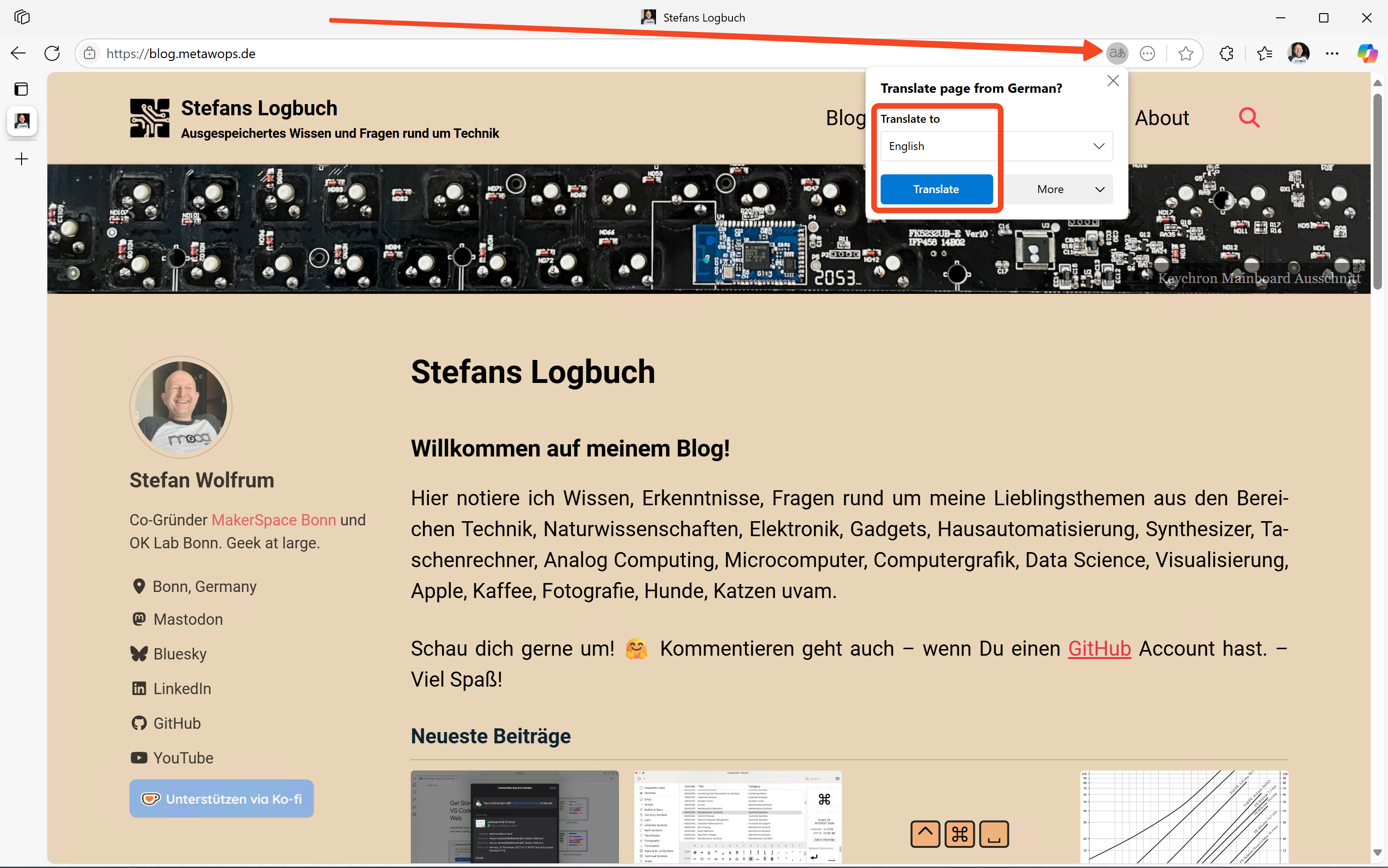The image size is (1388, 868).
Task: Open the Extensions puzzle icon
Action: [x=1226, y=53]
